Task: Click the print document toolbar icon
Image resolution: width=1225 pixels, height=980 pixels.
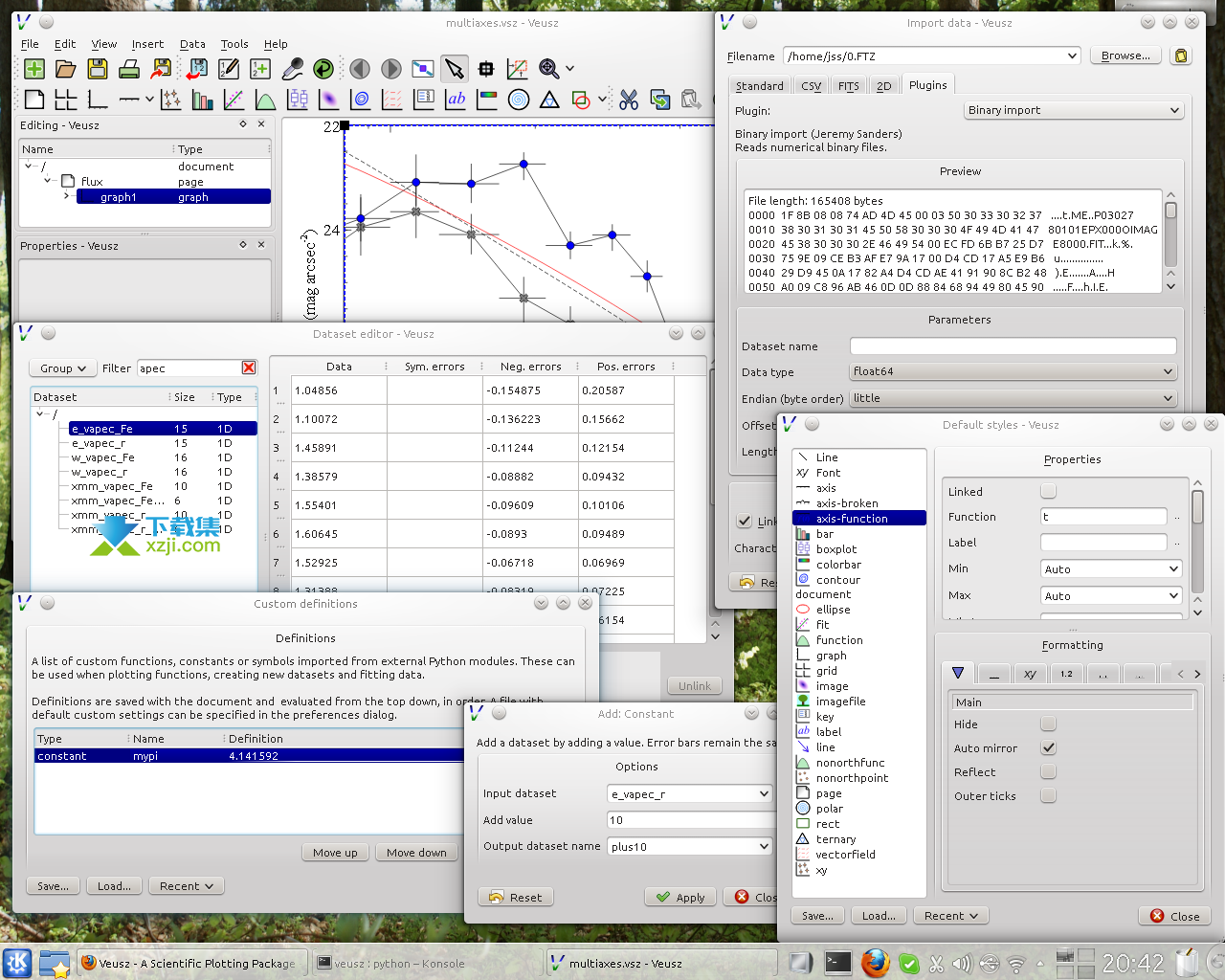Action: pos(129,68)
